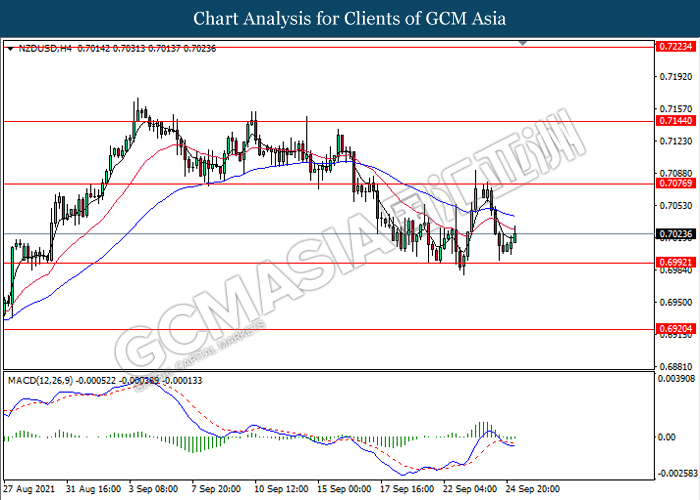Click the 31 Aug 16:00 time label

(93, 489)
